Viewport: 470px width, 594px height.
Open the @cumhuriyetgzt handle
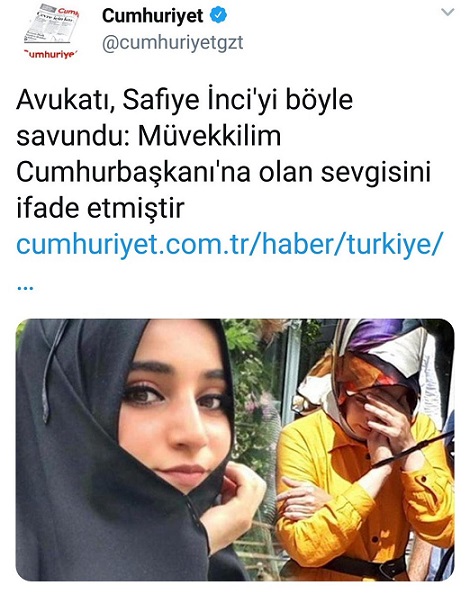[172, 43]
